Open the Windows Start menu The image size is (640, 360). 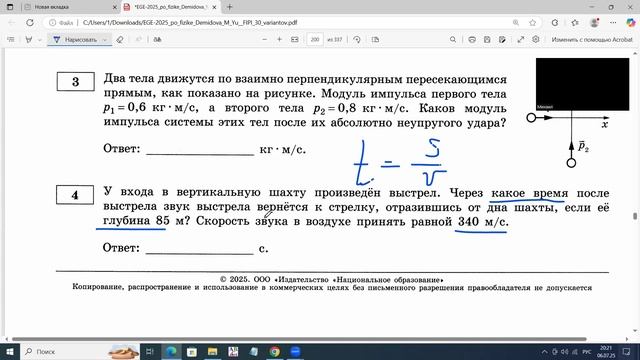[x=10, y=351]
